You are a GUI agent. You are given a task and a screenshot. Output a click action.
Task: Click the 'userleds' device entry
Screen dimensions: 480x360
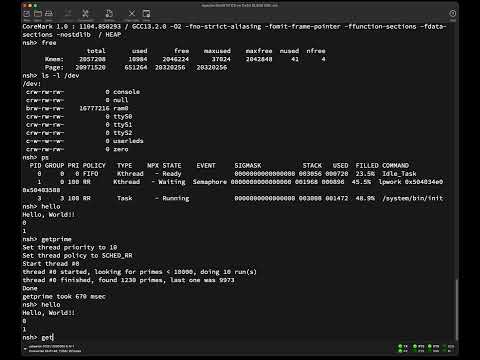[x=128, y=141]
